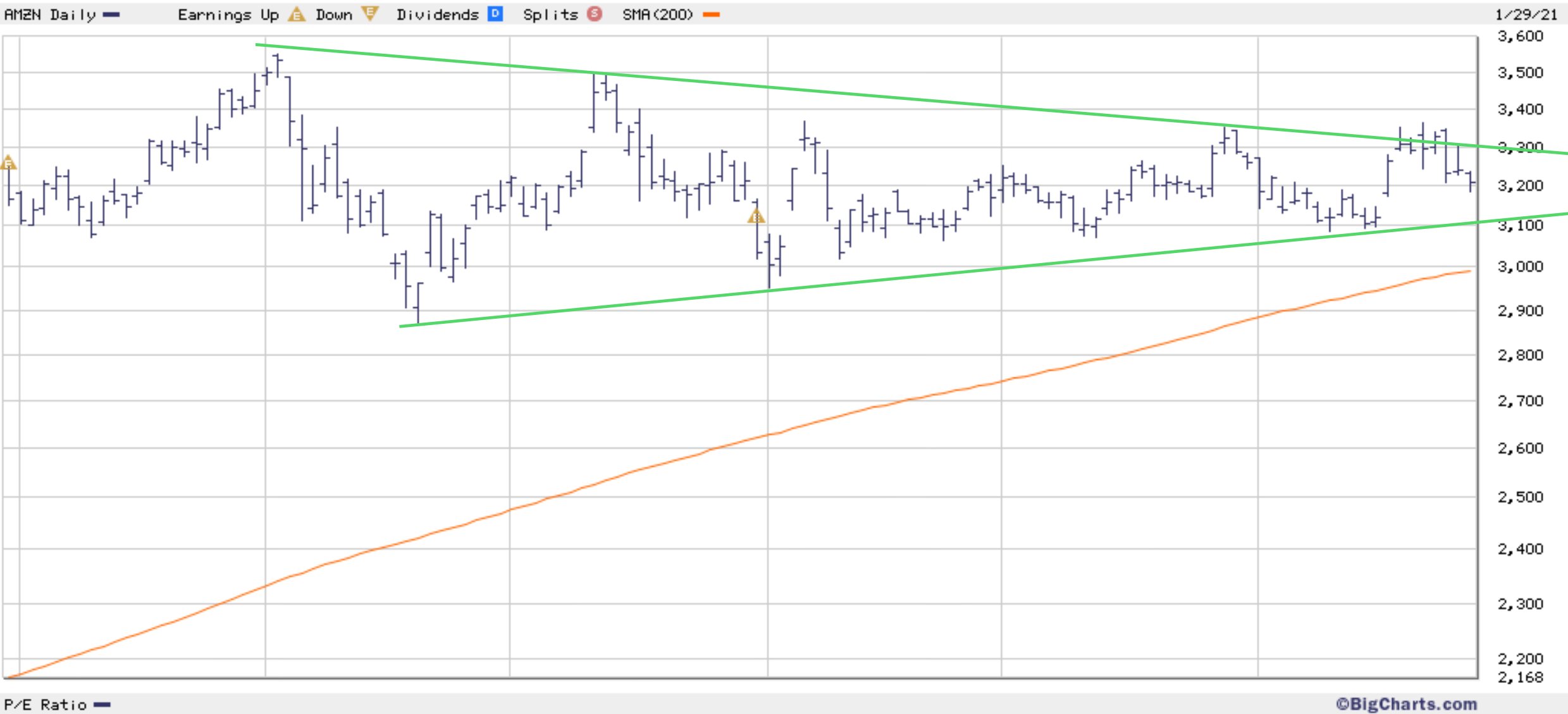Click the Earnings Up triangle legend icon
The image size is (1568, 714).
click(296, 15)
